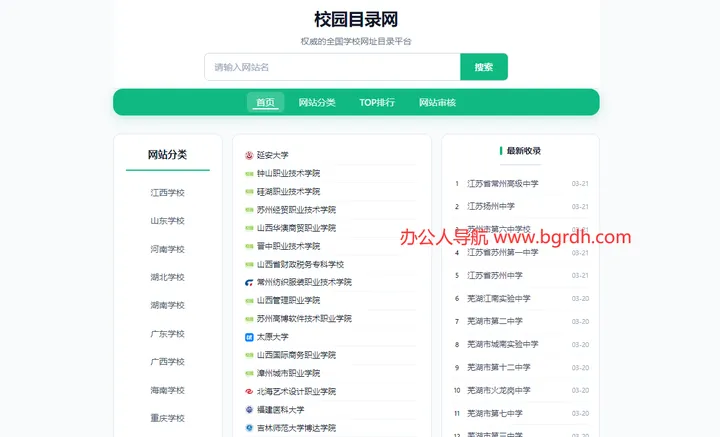Open 芜湖市第十二中学 in latest list
This screenshot has width=720, height=437.
click(x=499, y=367)
